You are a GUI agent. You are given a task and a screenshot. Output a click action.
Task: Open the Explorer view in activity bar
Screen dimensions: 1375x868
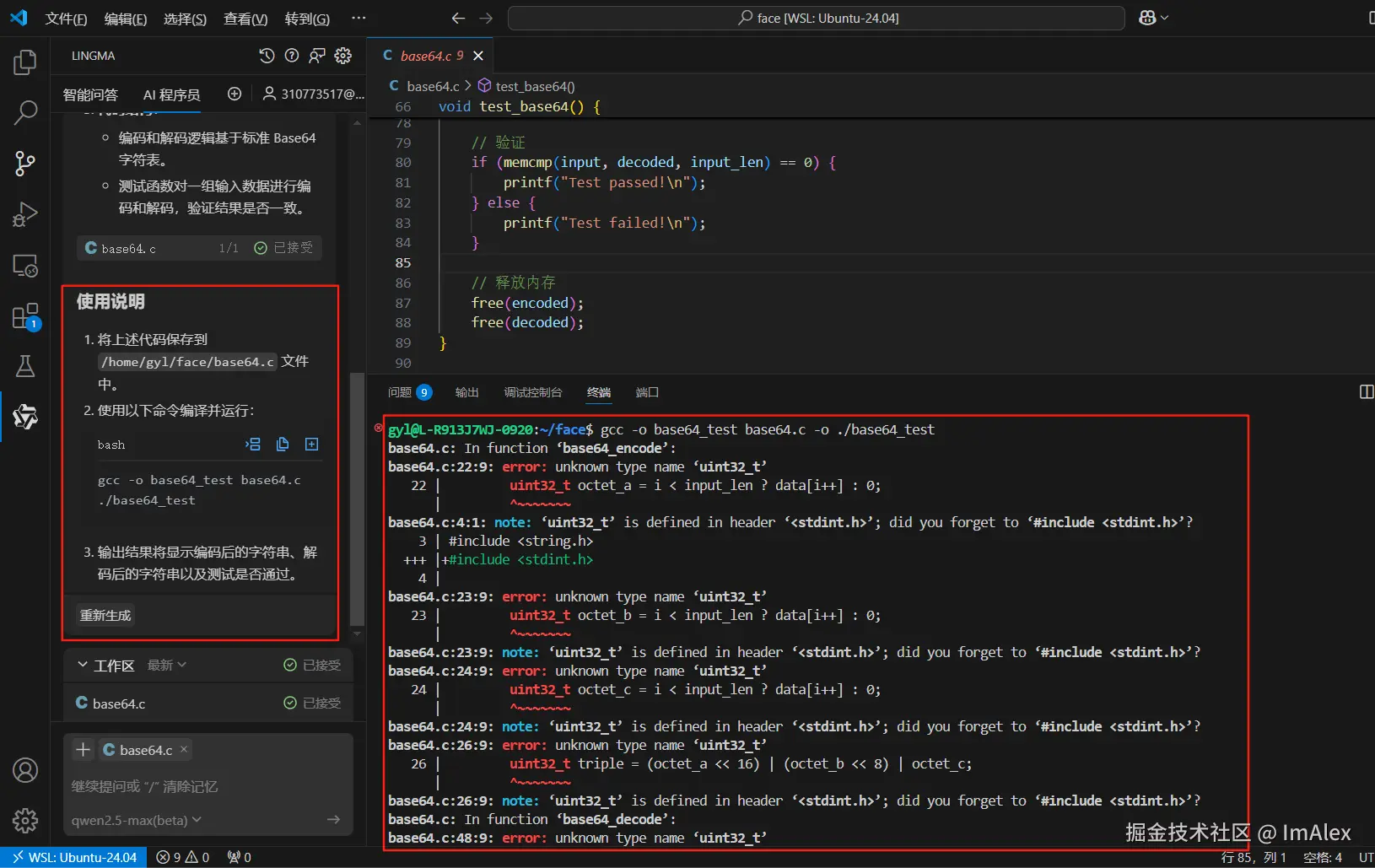pyautogui.click(x=25, y=62)
